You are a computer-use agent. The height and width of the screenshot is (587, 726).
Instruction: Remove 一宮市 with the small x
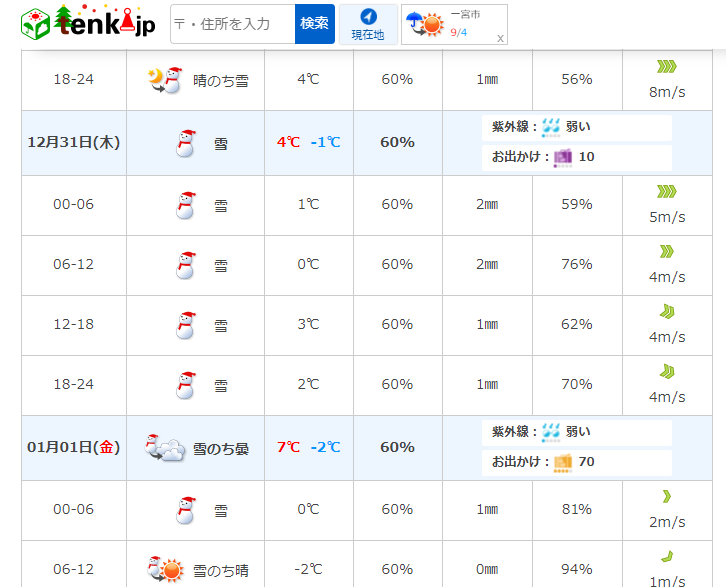pos(500,38)
